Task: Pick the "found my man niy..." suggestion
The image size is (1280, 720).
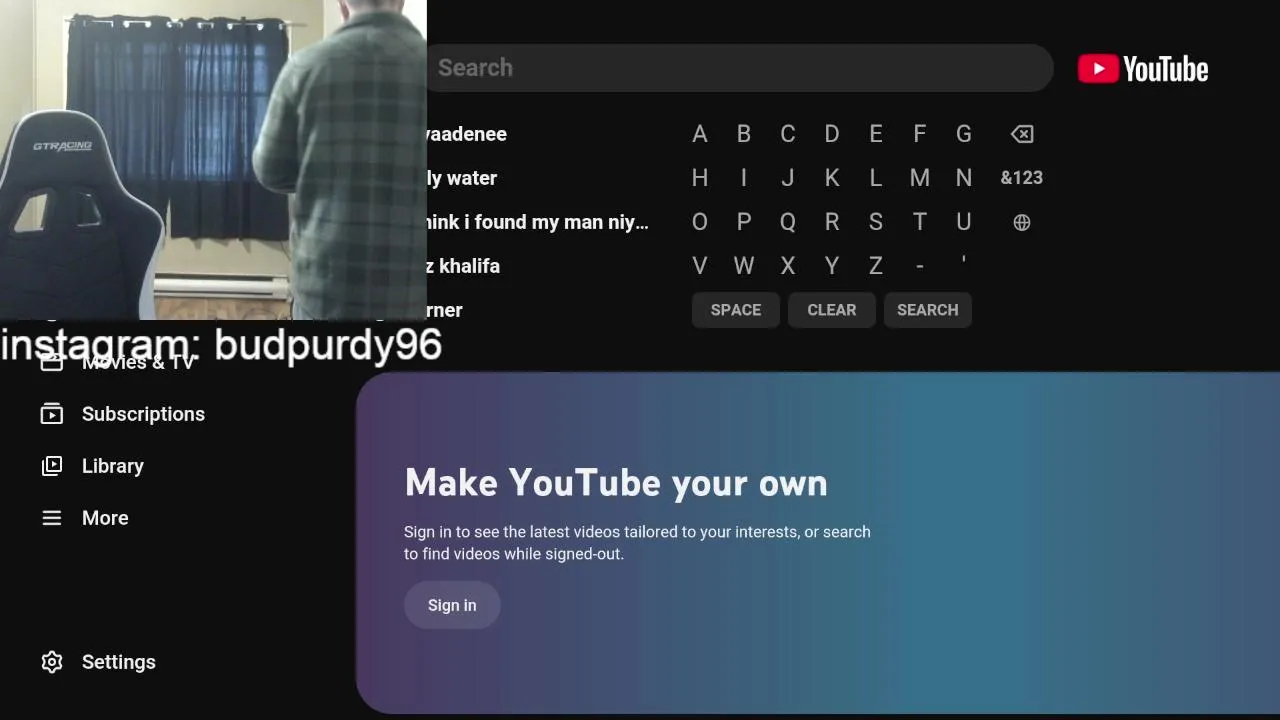Action: point(538,222)
